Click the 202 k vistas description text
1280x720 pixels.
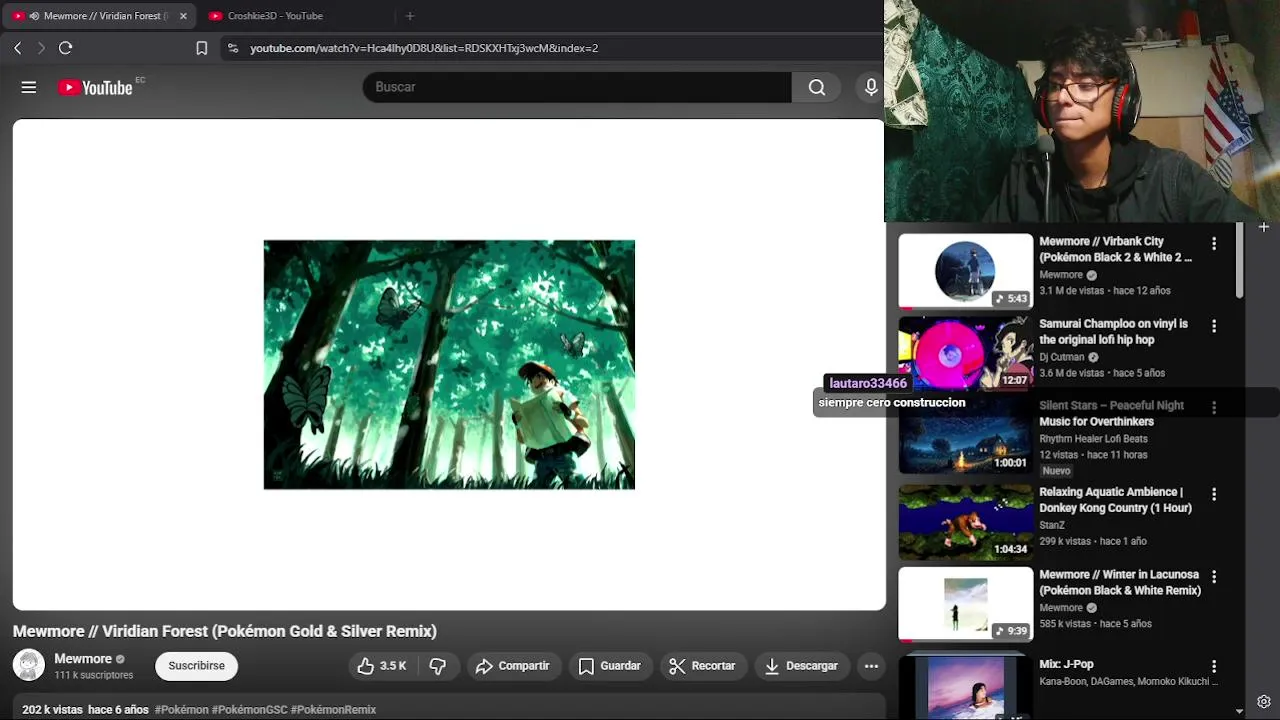pyautogui.click(x=52, y=710)
